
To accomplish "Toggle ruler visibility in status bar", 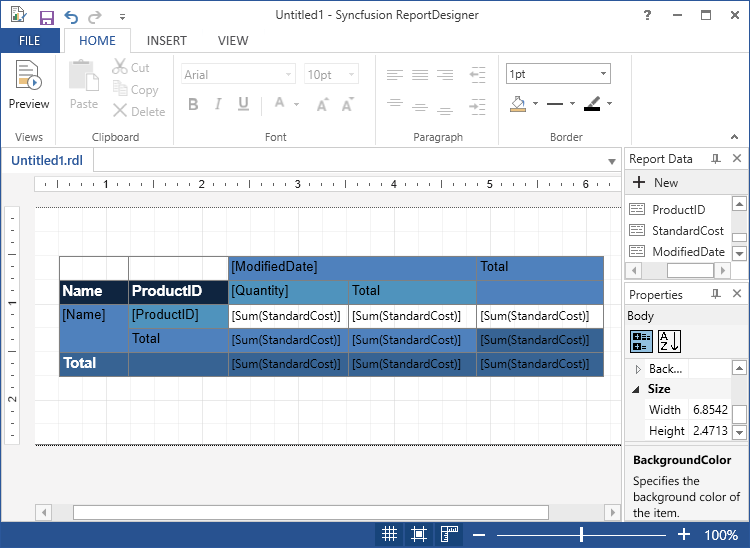I will (x=449, y=535).
